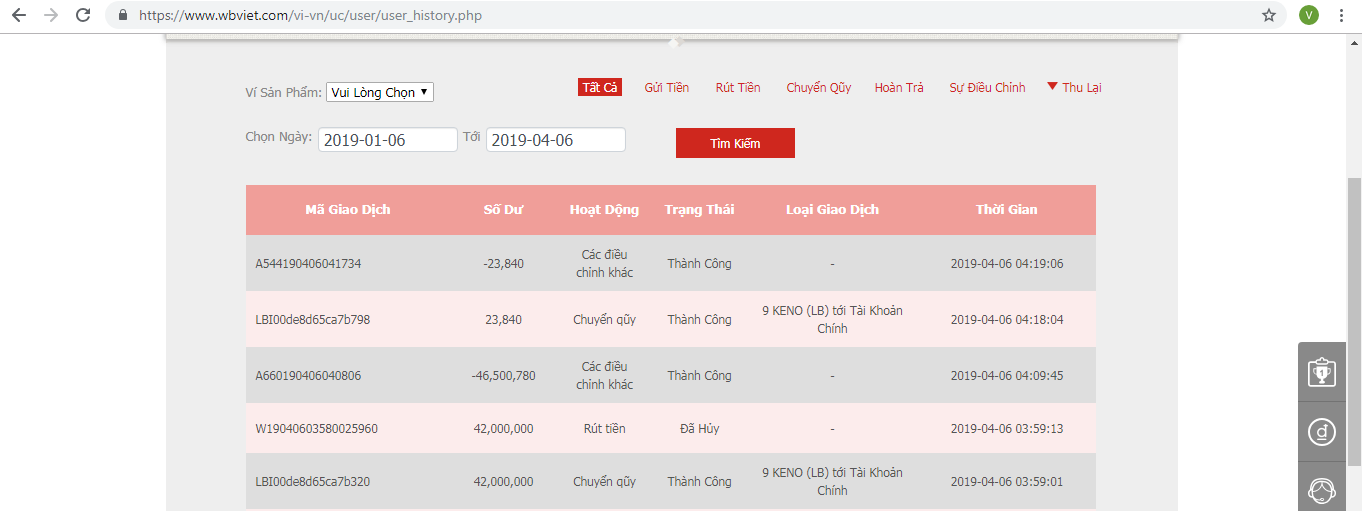Show Hoàn Trả transactions
The height and width of the screenshot is (511, 1362).
899,87
